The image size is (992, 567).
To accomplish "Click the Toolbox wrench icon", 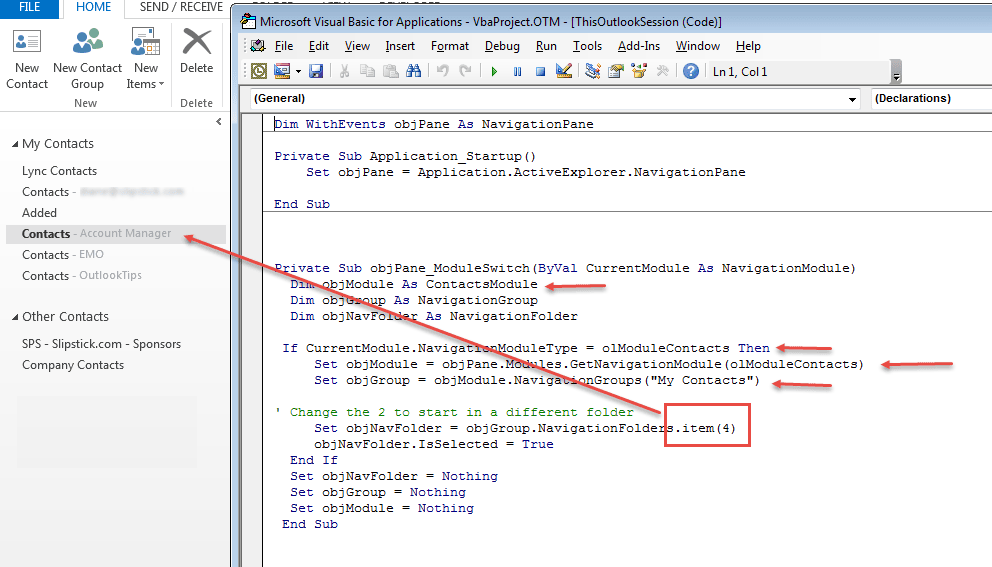I will click(662, 71).
